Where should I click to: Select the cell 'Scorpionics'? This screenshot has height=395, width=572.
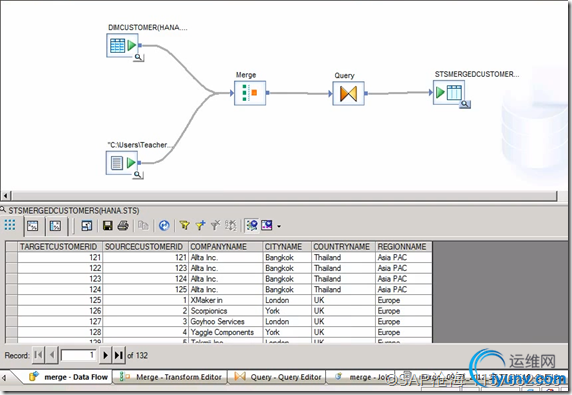(x=225, y=311)
